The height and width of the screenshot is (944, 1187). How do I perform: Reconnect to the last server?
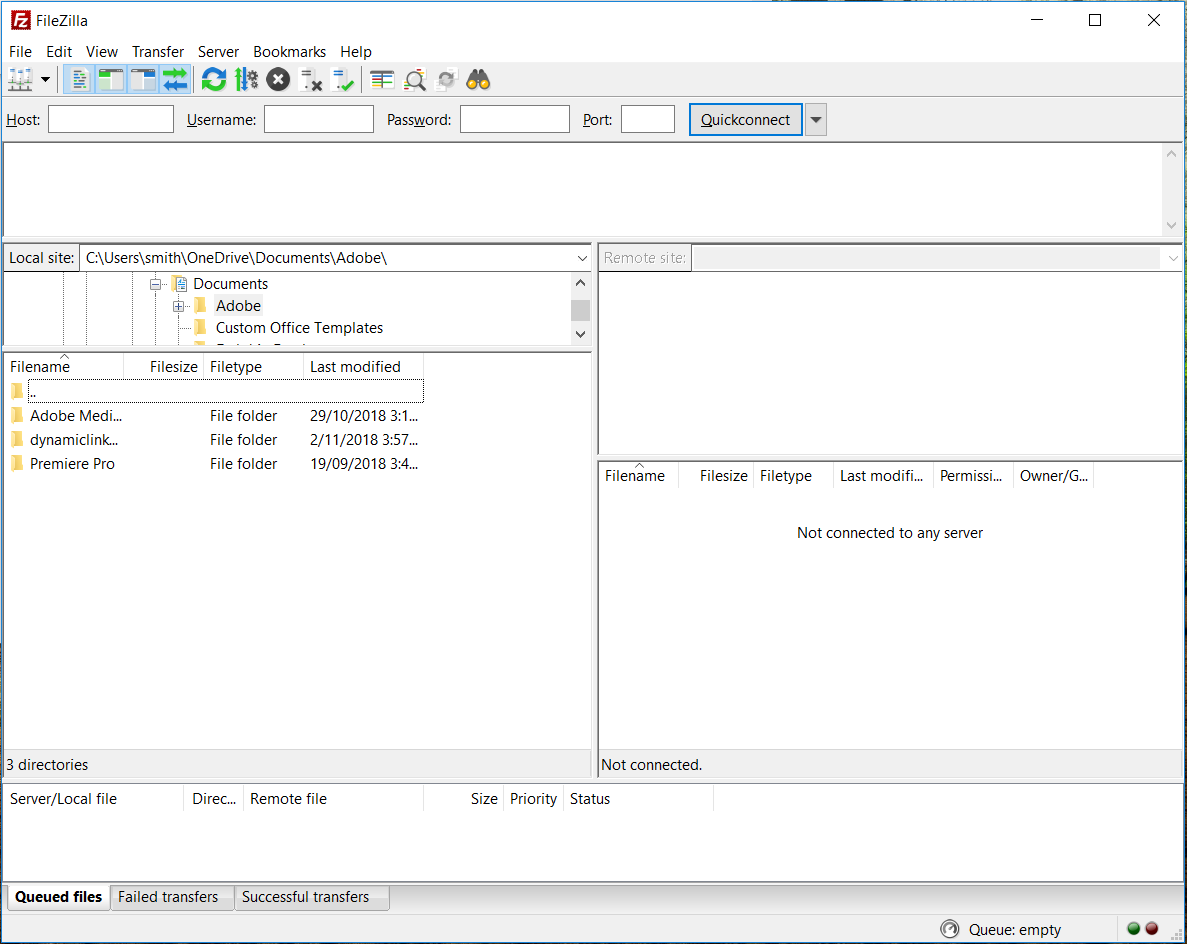(342, 79)
